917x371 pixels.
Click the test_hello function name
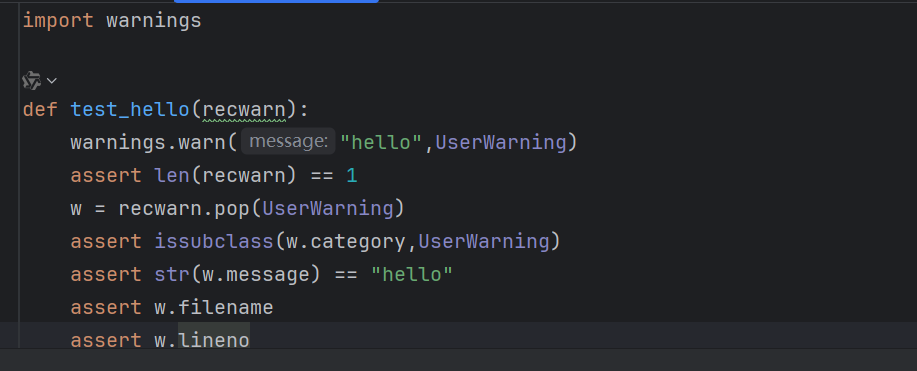click(130, 109)
